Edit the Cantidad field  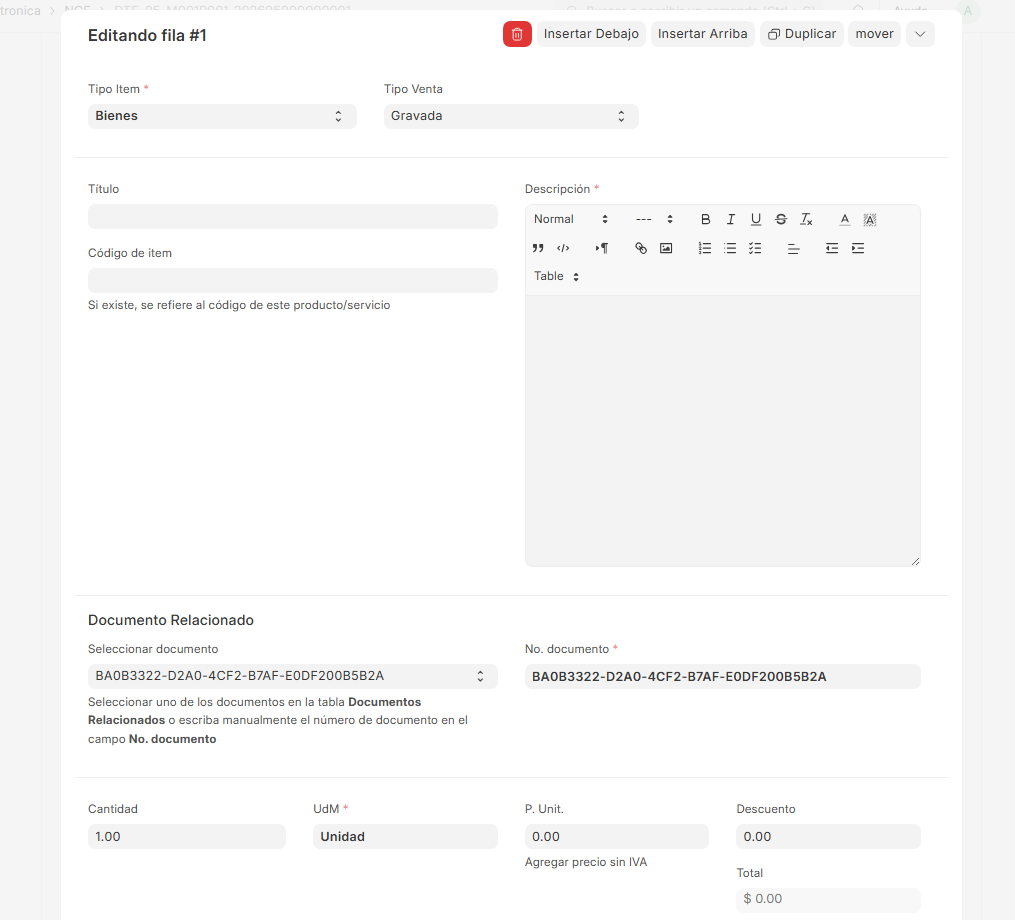[186, 836]
